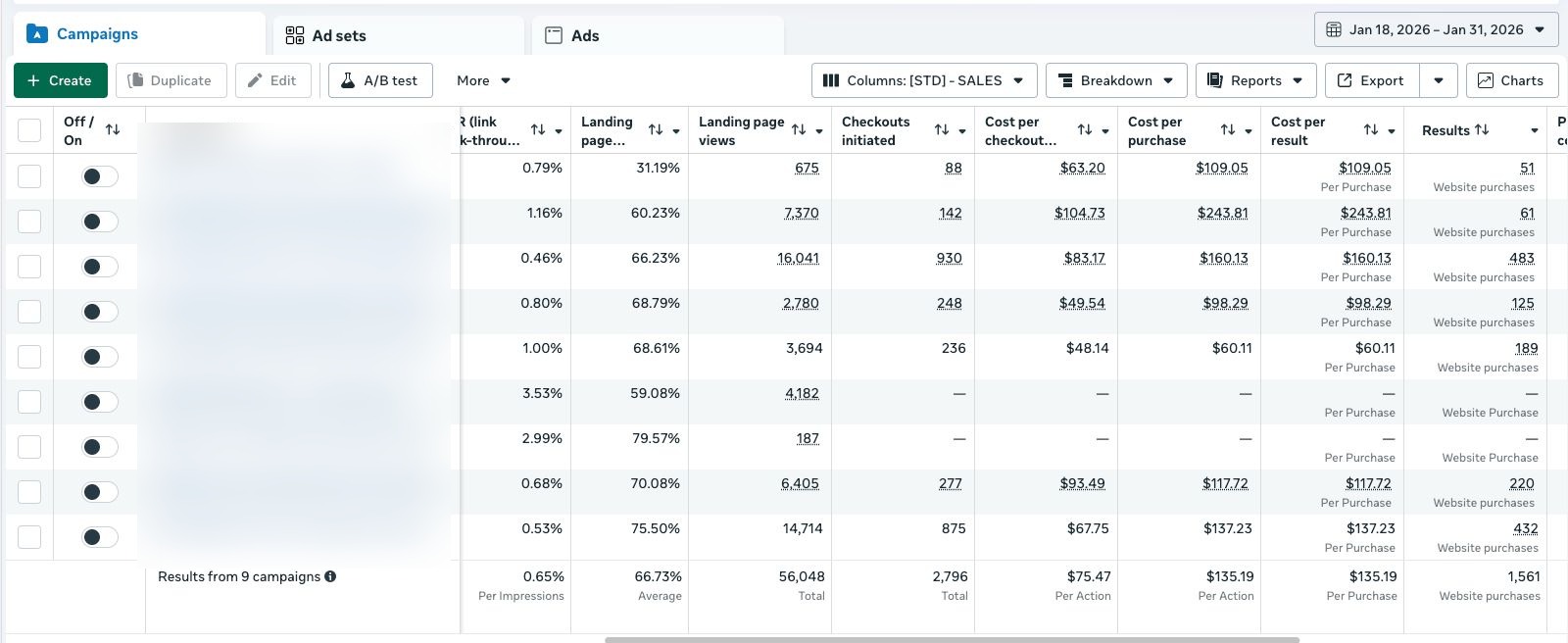Click the $49.54 cost per checkout value
The image size is (1568, 643).
[1082, 303]
